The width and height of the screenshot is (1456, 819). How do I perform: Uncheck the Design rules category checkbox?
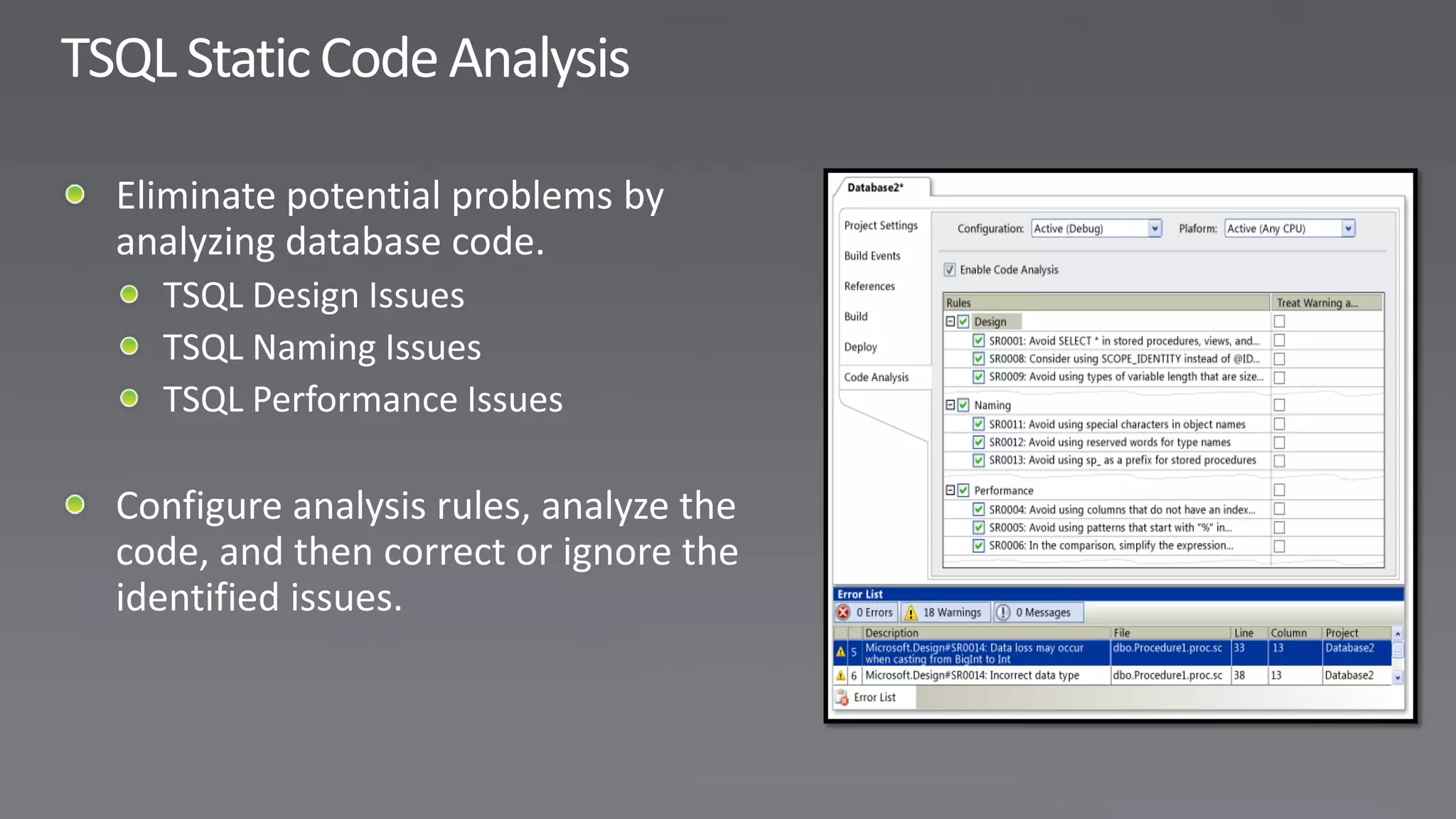click(x=963, y=321)
